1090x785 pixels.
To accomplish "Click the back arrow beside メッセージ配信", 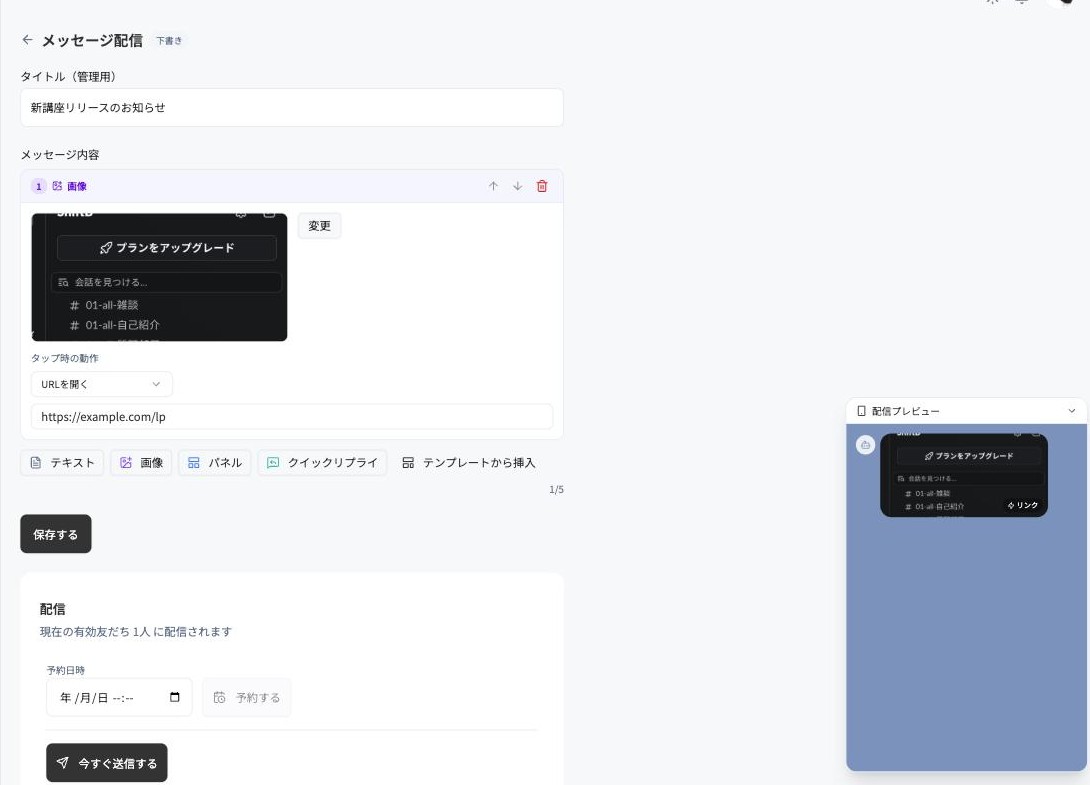I will [27, 40].
